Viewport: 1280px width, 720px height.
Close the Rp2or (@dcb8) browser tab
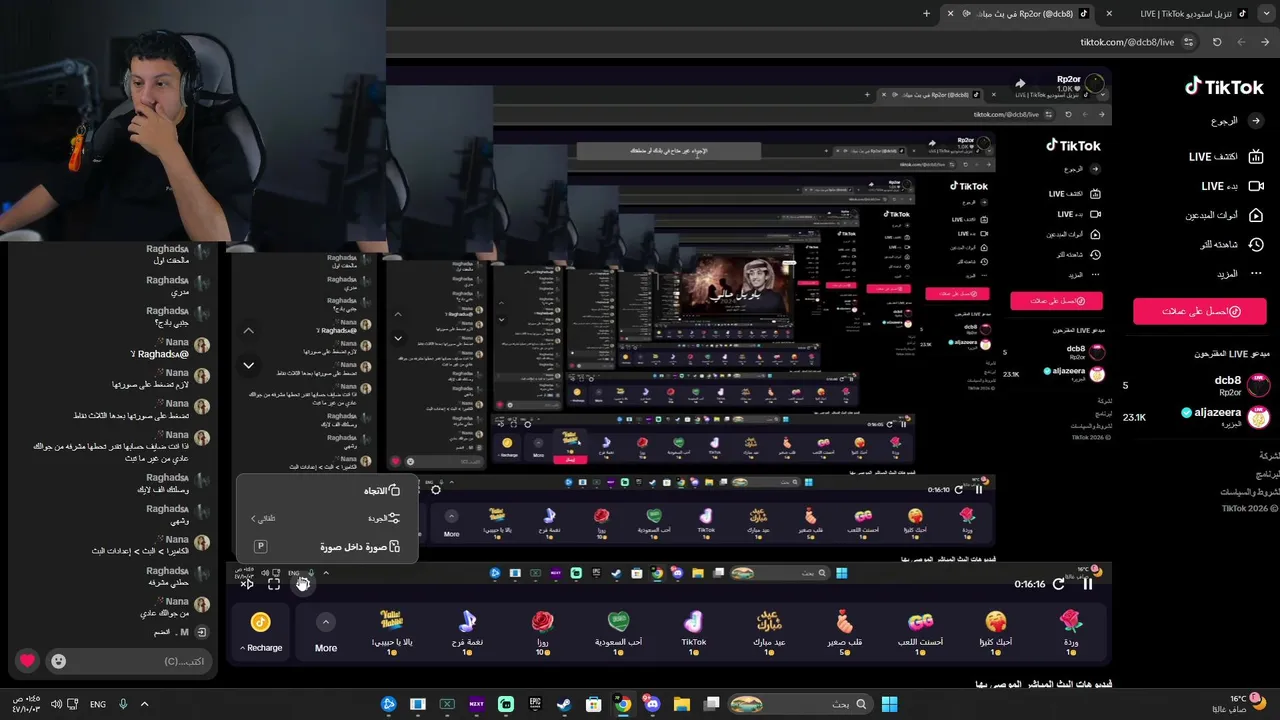[951, 14]
